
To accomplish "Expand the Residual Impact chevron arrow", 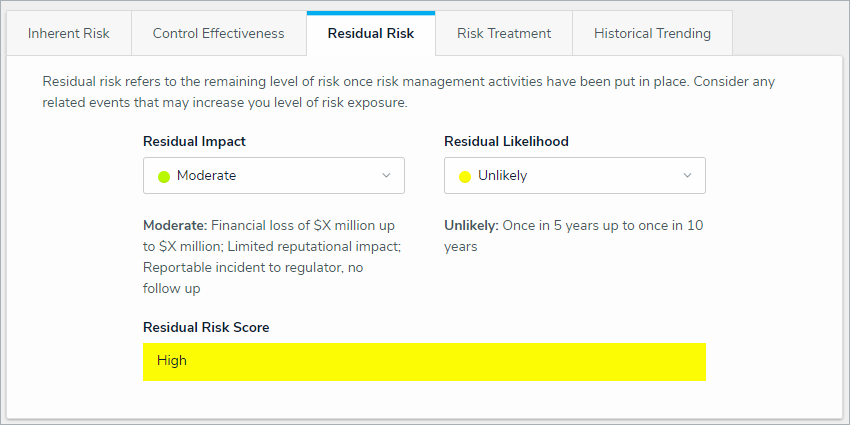I will 387,176.
